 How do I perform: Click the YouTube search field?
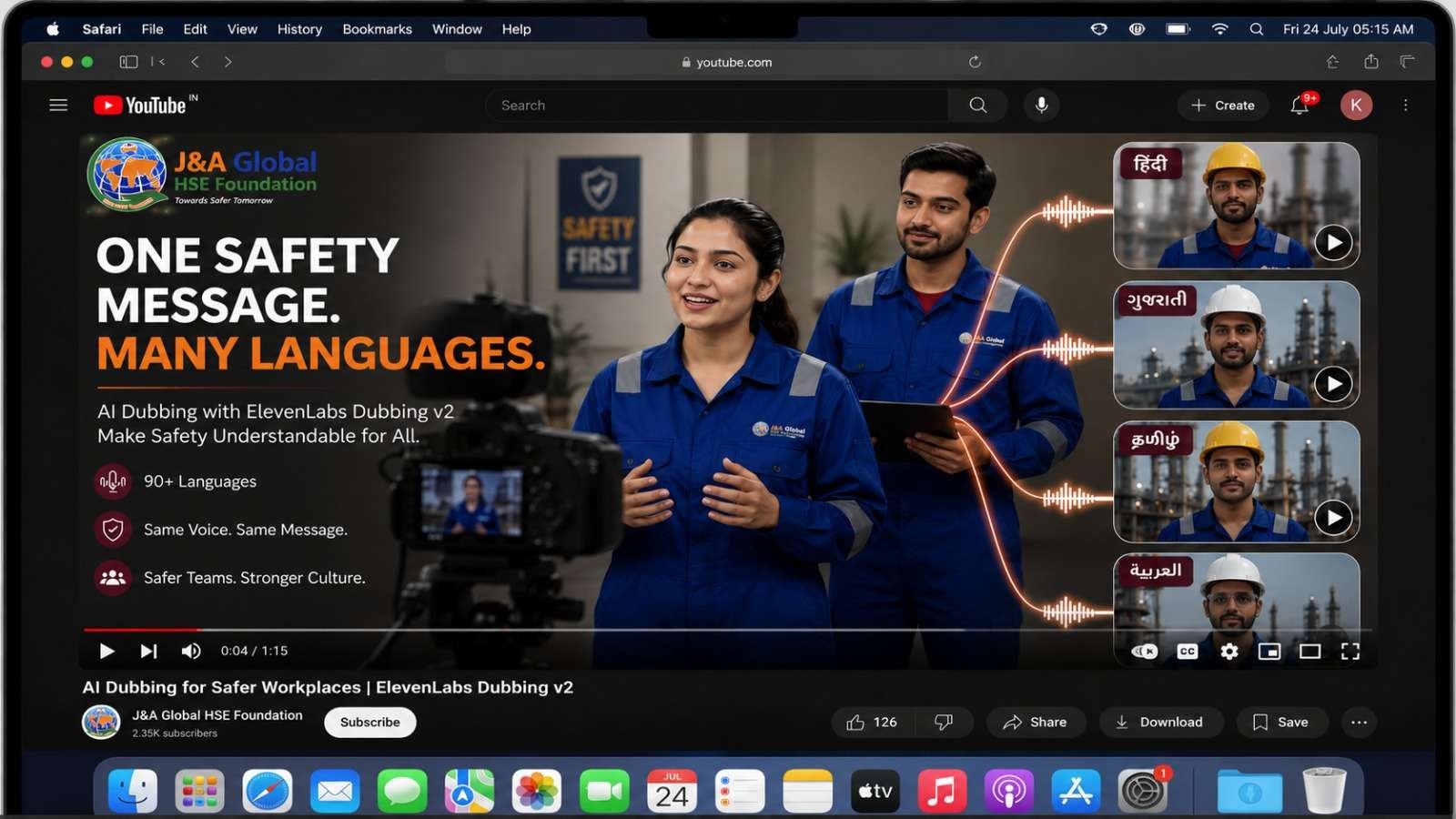pyautogui.click(x=717, y=106)
